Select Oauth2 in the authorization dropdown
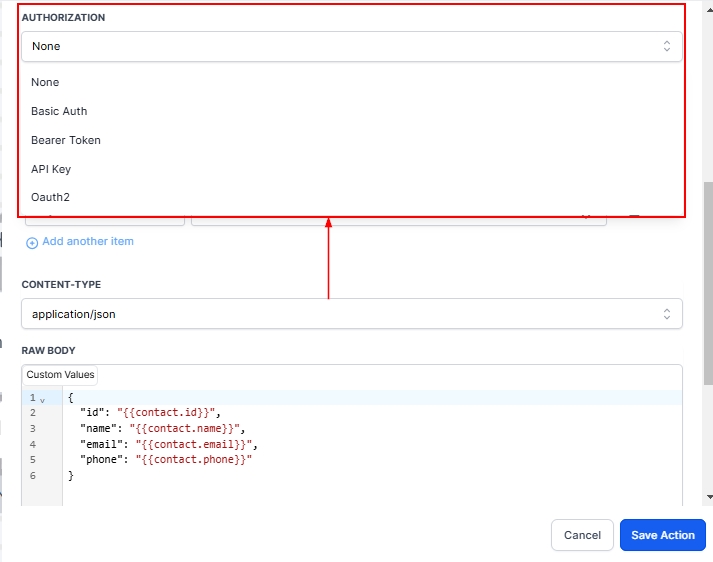Screen dimensions: 713x562 point(50,198)
